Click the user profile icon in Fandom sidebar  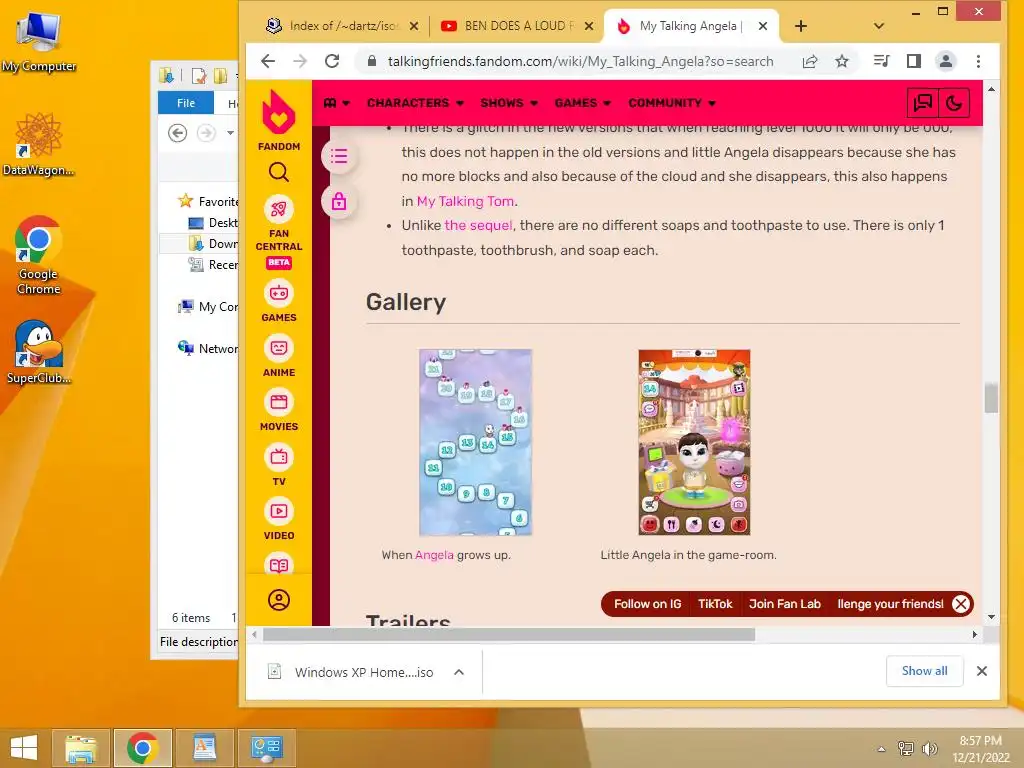(279, 600)
